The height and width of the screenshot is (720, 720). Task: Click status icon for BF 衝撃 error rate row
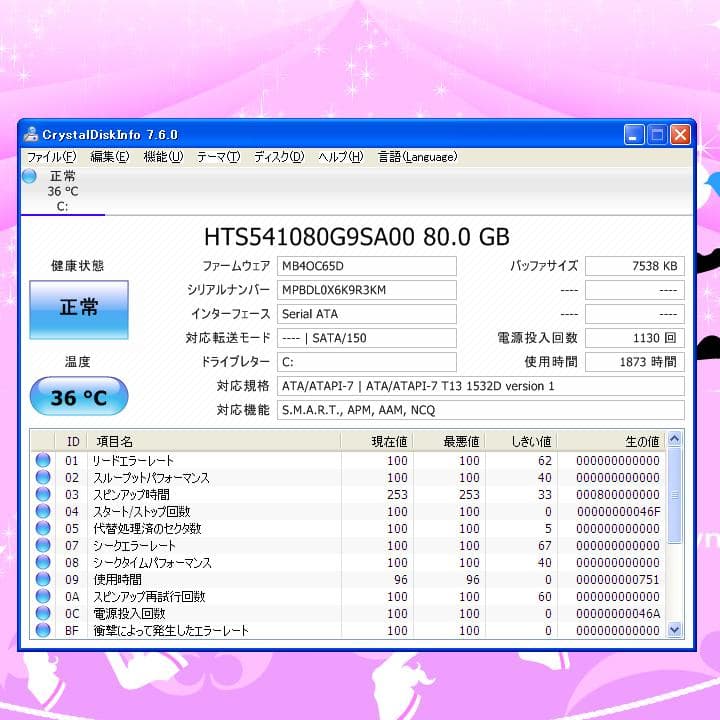(x=43, y=630)
